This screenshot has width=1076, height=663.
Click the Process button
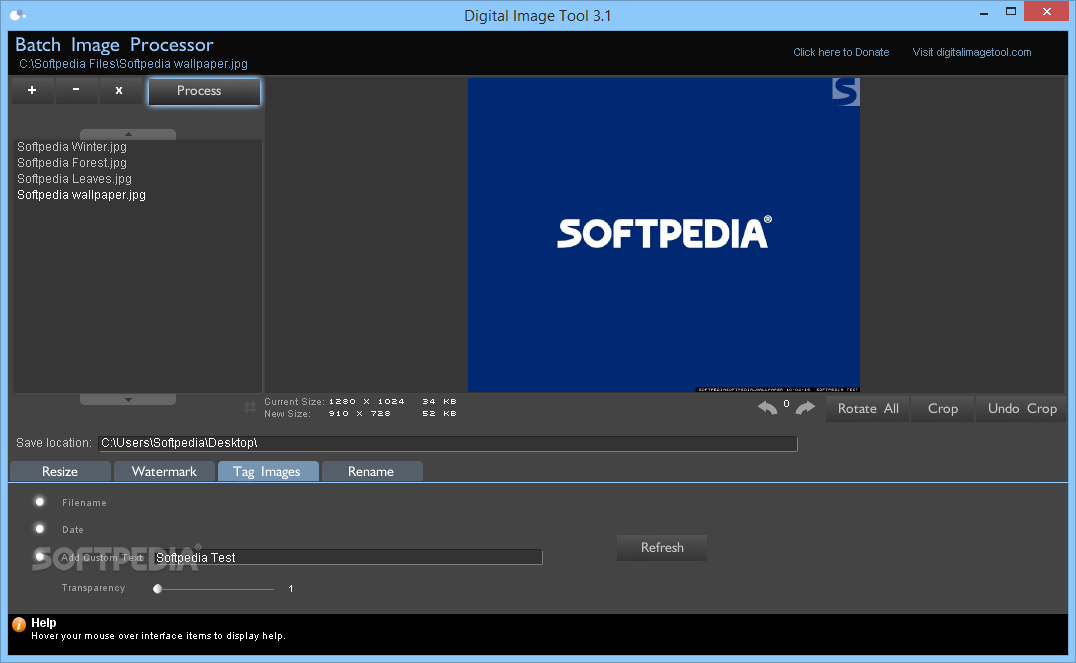pyautogui.click(x=204, y=91)
